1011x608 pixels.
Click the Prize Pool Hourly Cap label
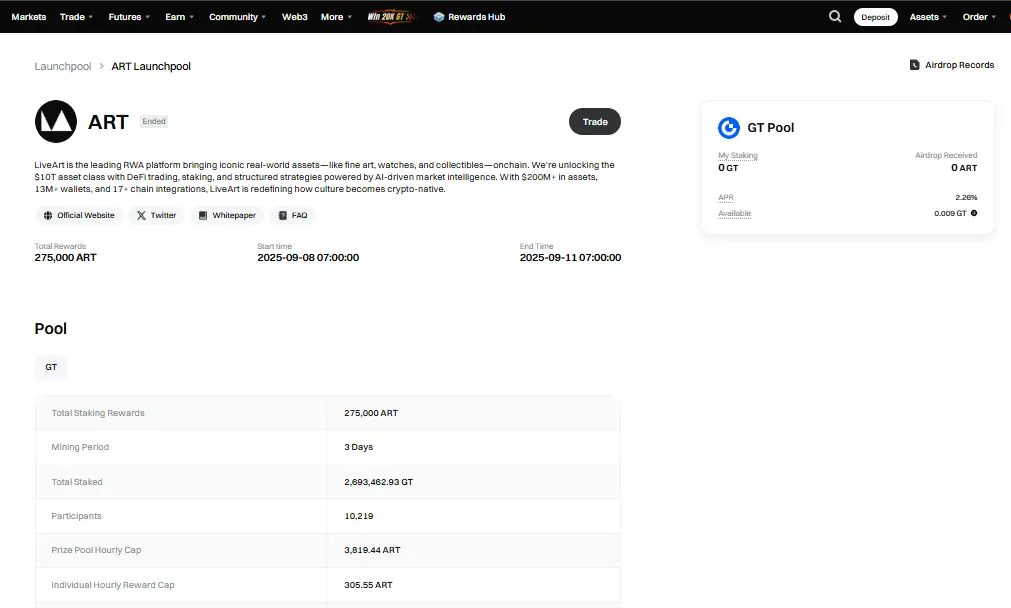click(96, 550)
